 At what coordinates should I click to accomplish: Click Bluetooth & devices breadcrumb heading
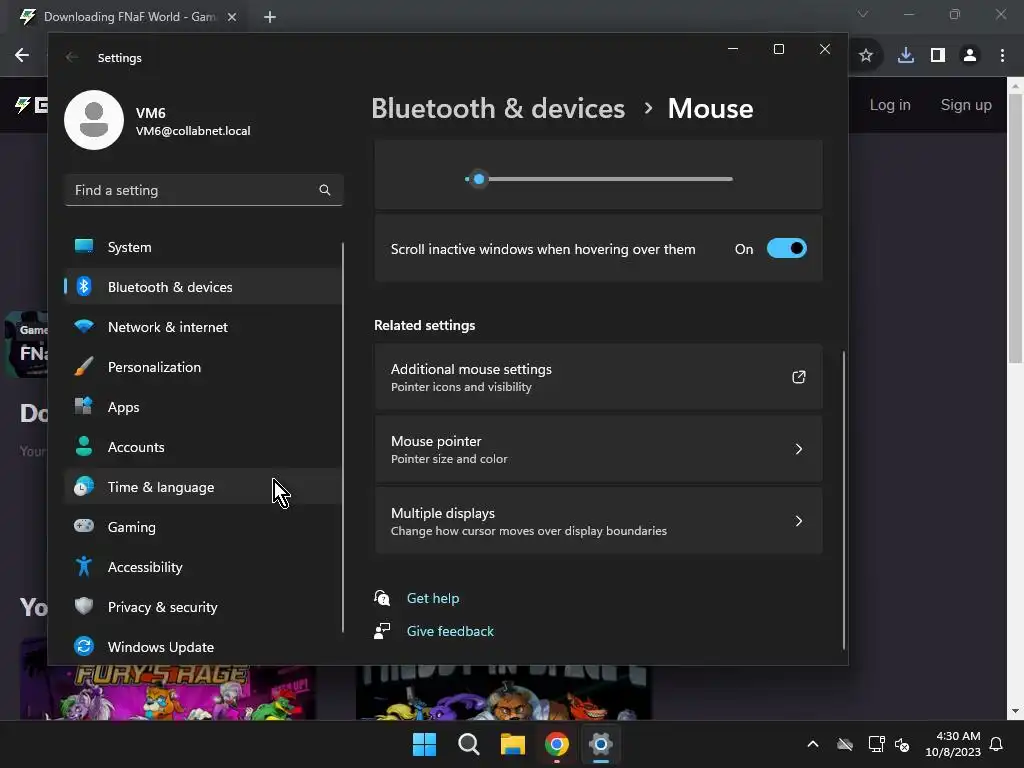coord(498,108)
